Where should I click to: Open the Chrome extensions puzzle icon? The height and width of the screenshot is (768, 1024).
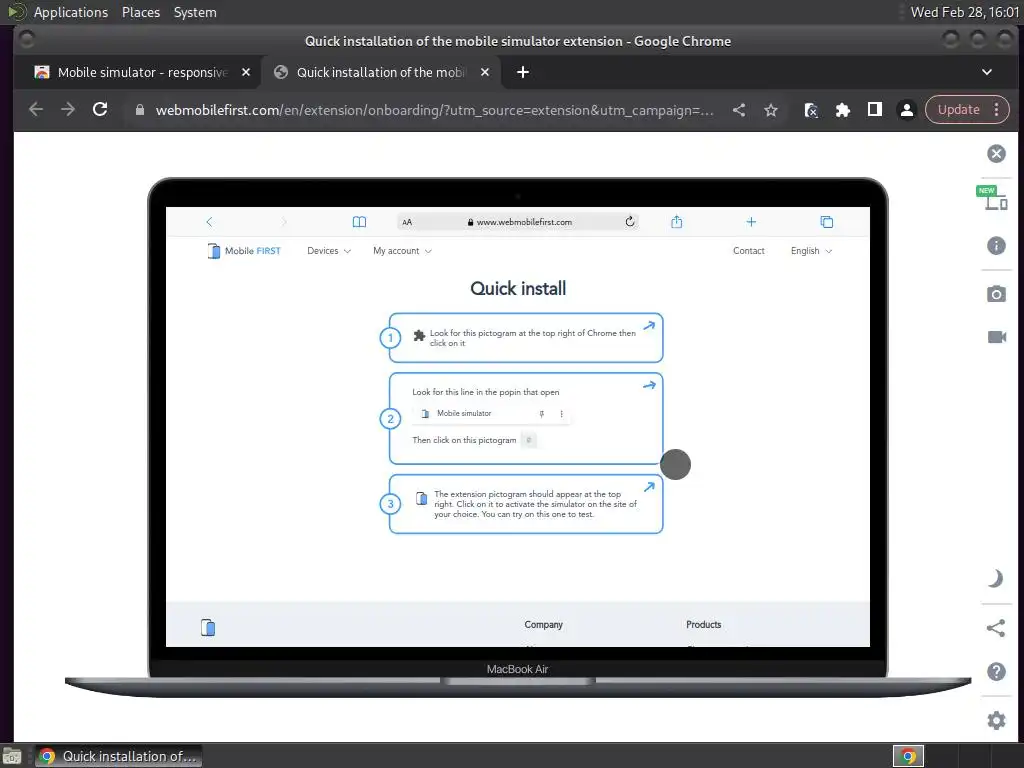tap(842, 110)
